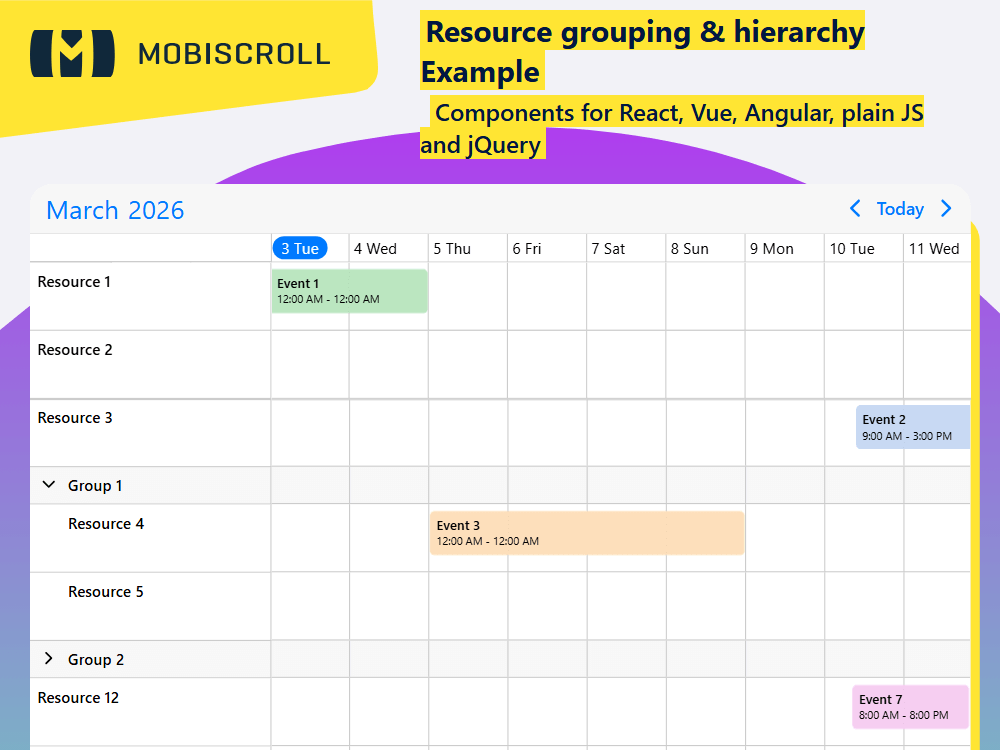Image resolution: width=1000 pixels, height=750 pixels.
Task: Select the Resource 5 row label
Action: point(106,592)
